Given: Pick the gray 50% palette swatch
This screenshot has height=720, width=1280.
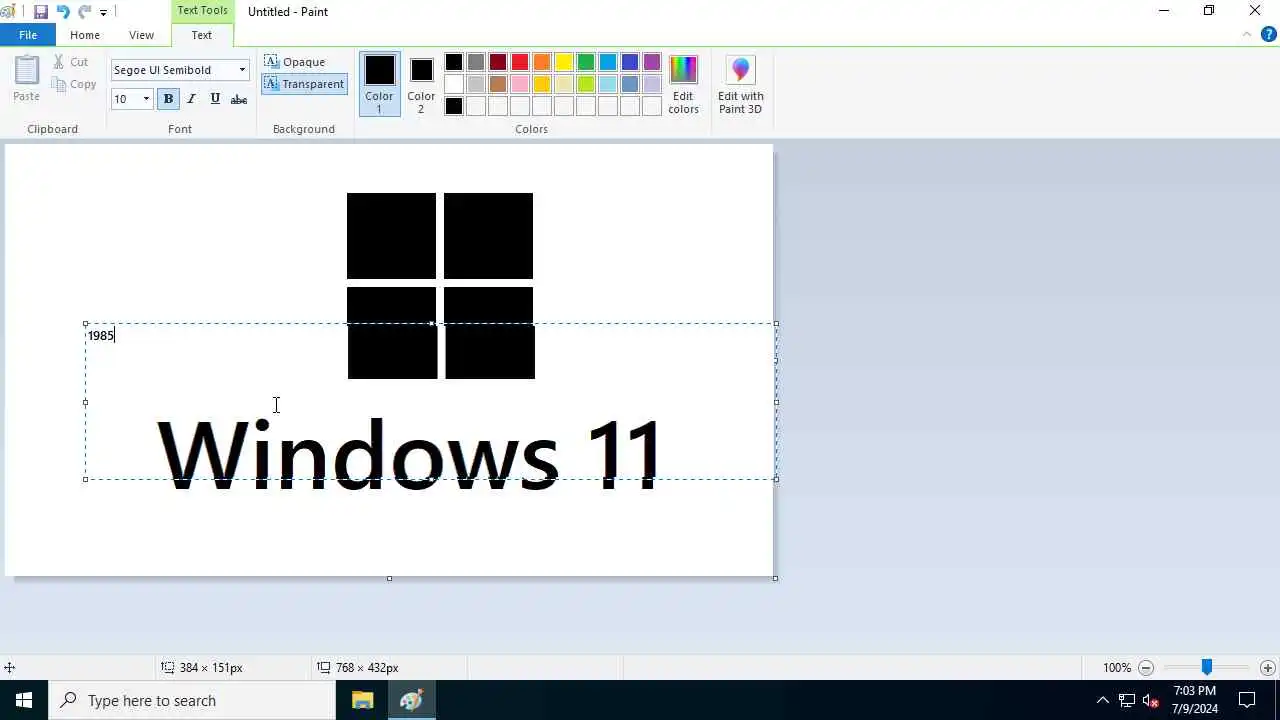Looking at the screenshot, I should click(476, 62).
